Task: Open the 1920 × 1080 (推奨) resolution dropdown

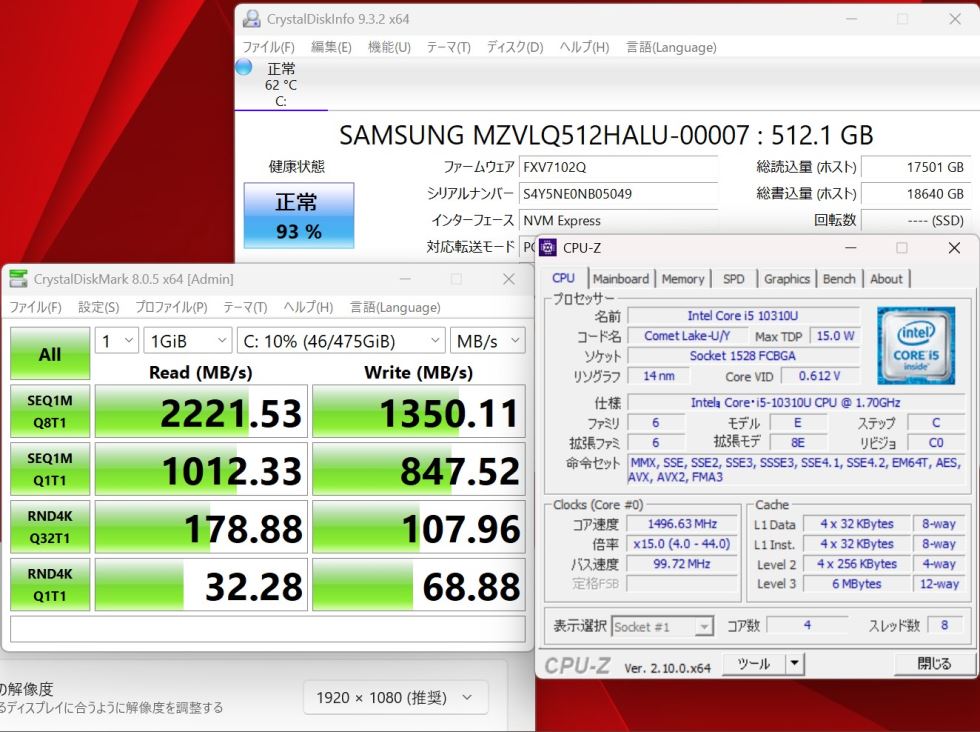Action: (395, 697)
